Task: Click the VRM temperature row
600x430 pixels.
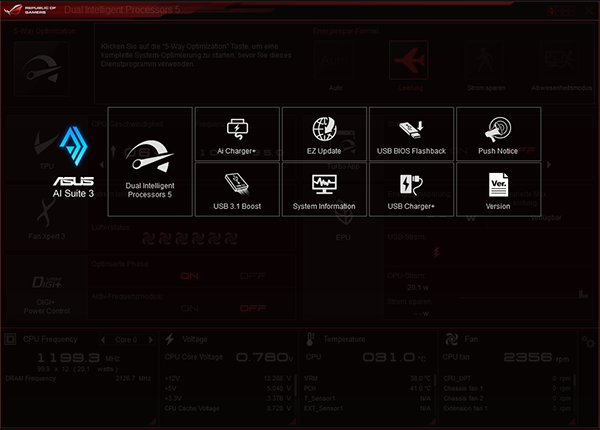Action: [x=367, y=378]
